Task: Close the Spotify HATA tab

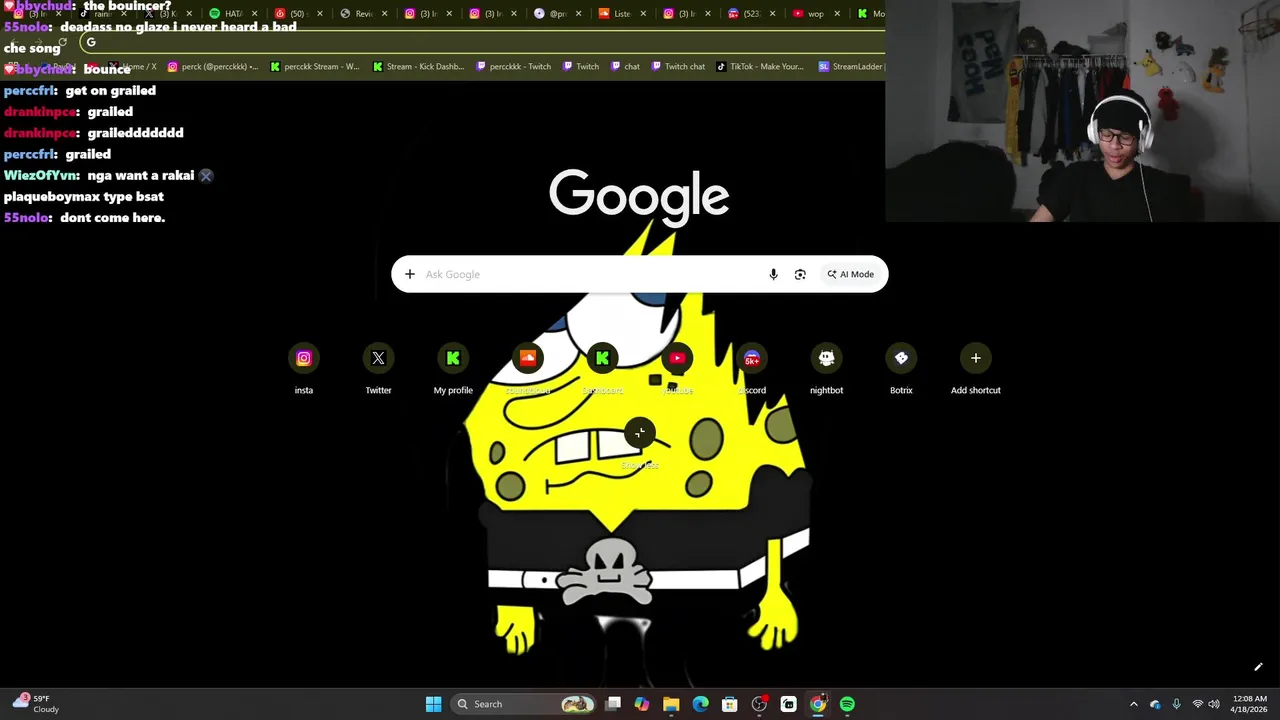Action: coord(254,14)
